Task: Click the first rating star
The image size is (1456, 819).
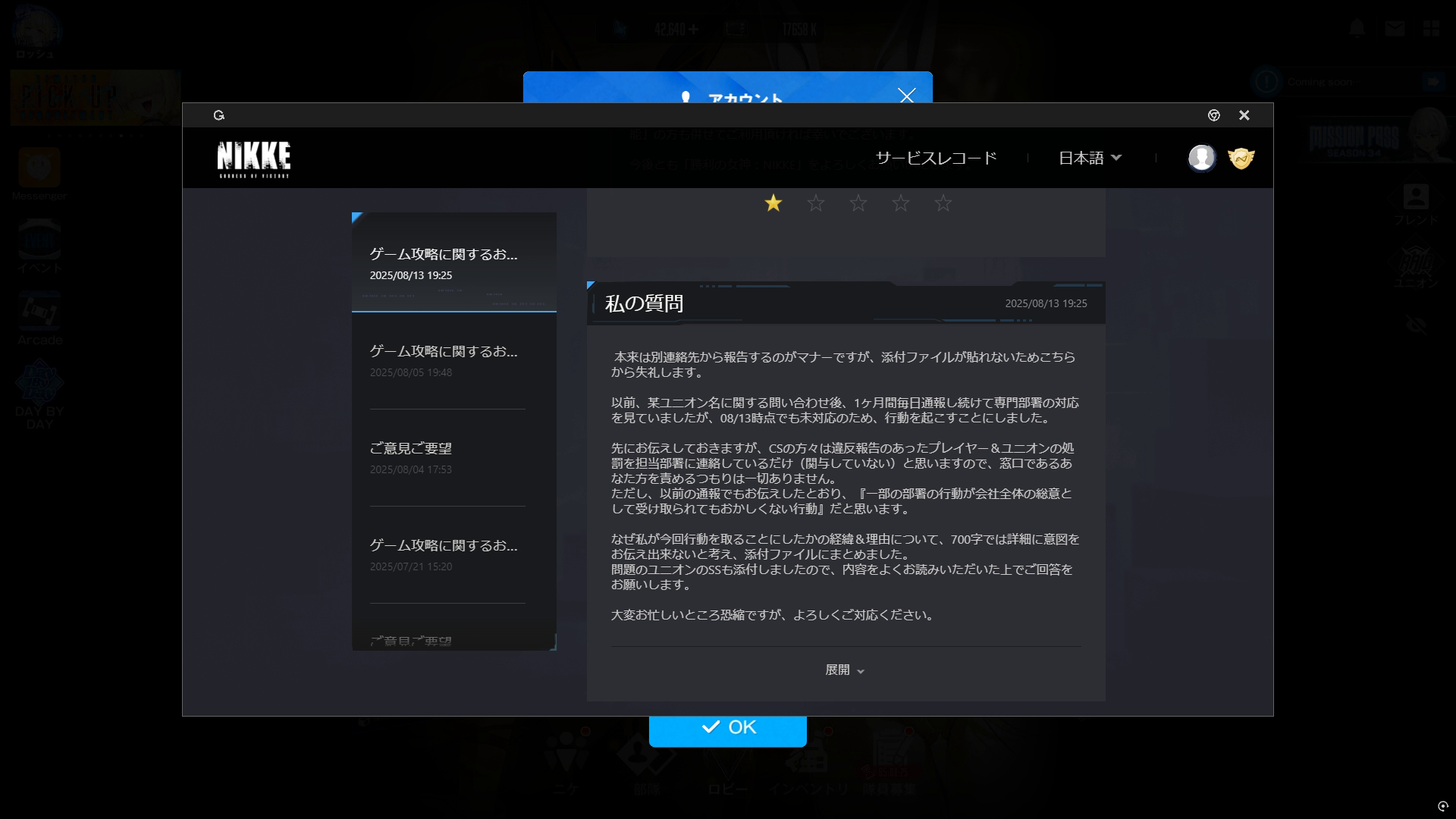Action: [773, 203]
